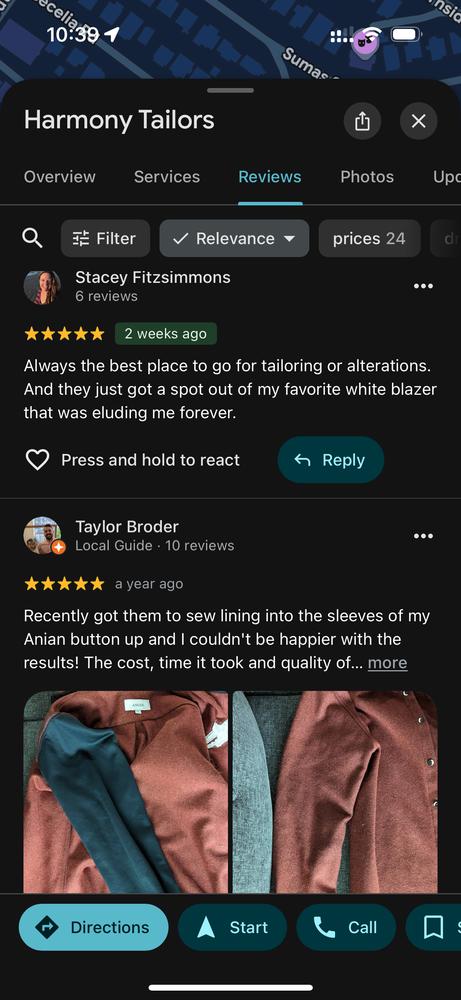Tap the search reviews magnifier icon

pyautogui.click(x=33, y=239)
